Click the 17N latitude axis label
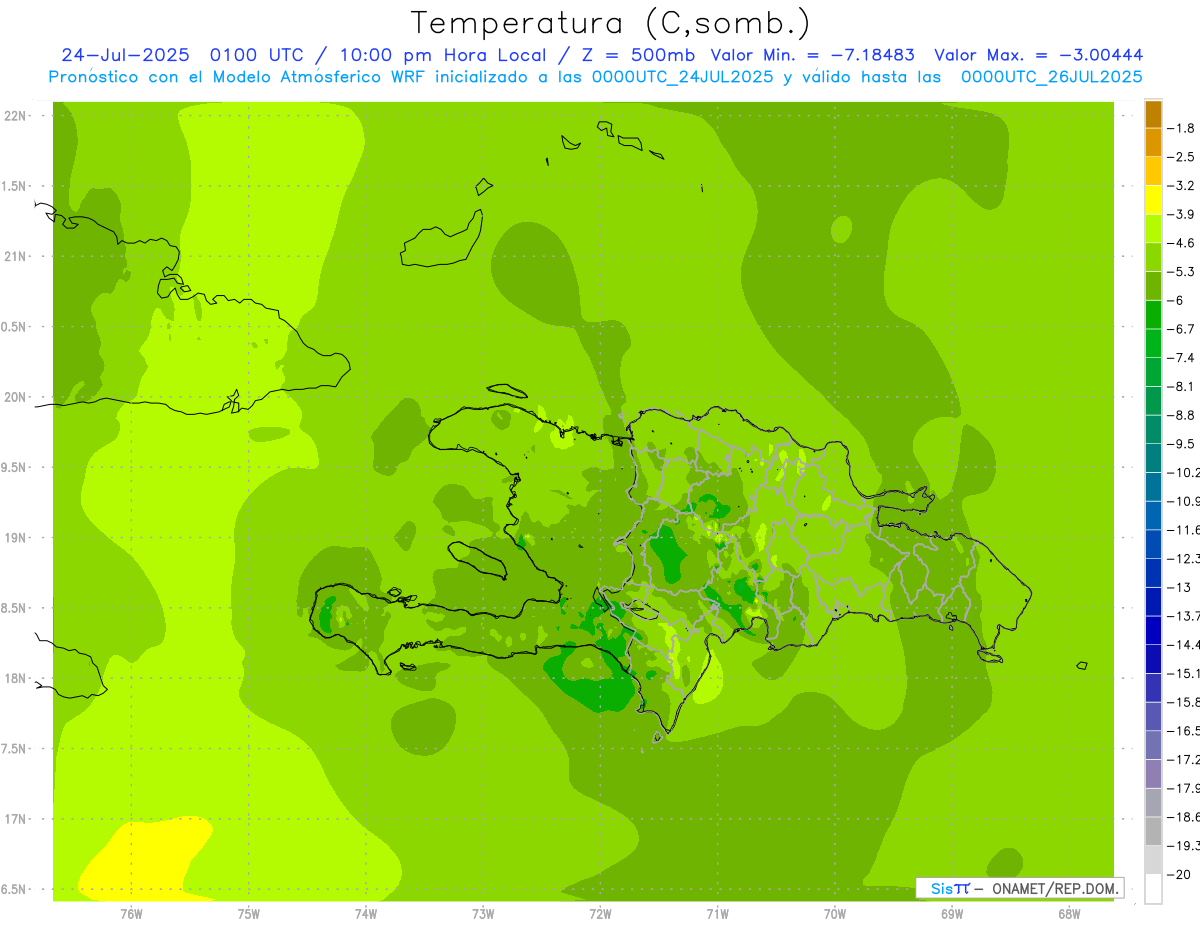 coord(15,819)
